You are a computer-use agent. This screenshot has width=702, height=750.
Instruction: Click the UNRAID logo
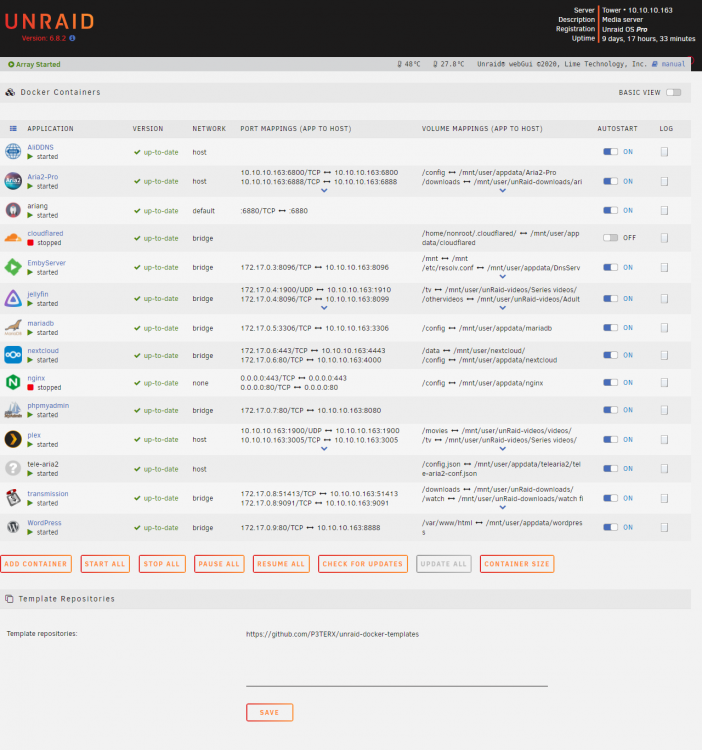tap(49, 22)
